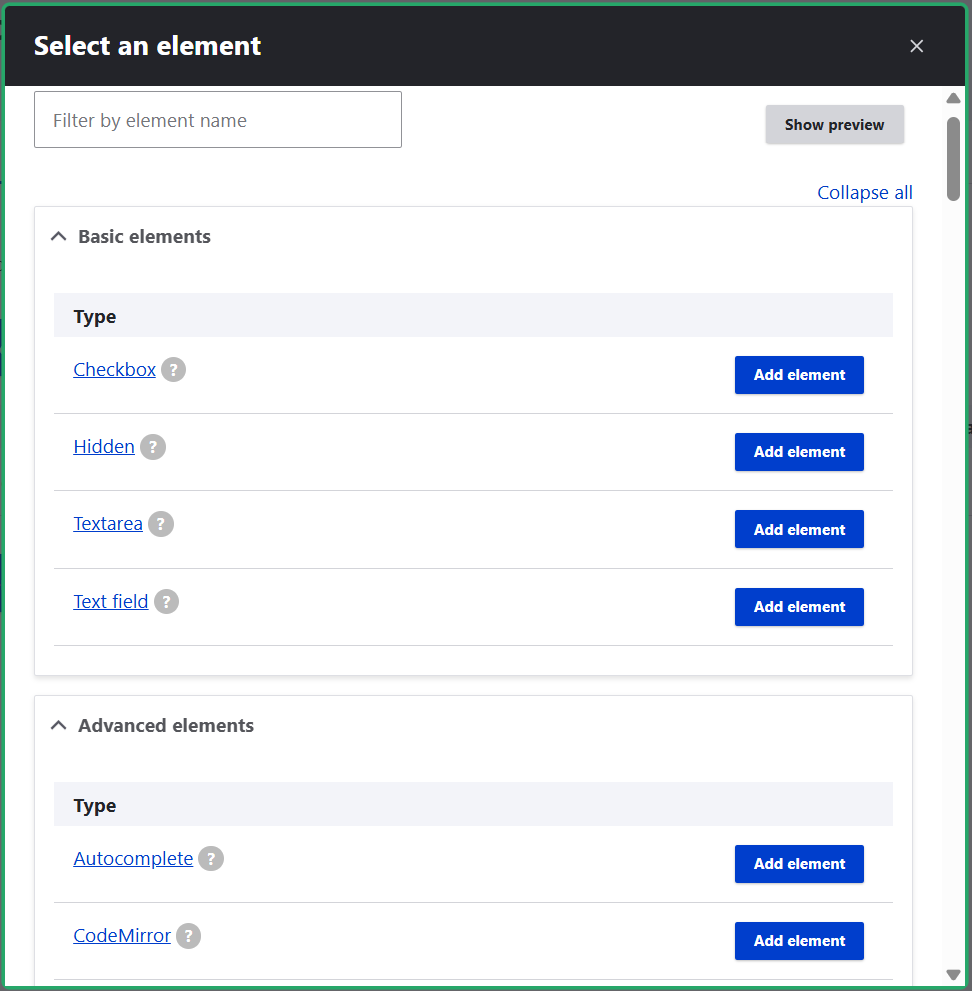Open the Text field element link

(111, 602)
